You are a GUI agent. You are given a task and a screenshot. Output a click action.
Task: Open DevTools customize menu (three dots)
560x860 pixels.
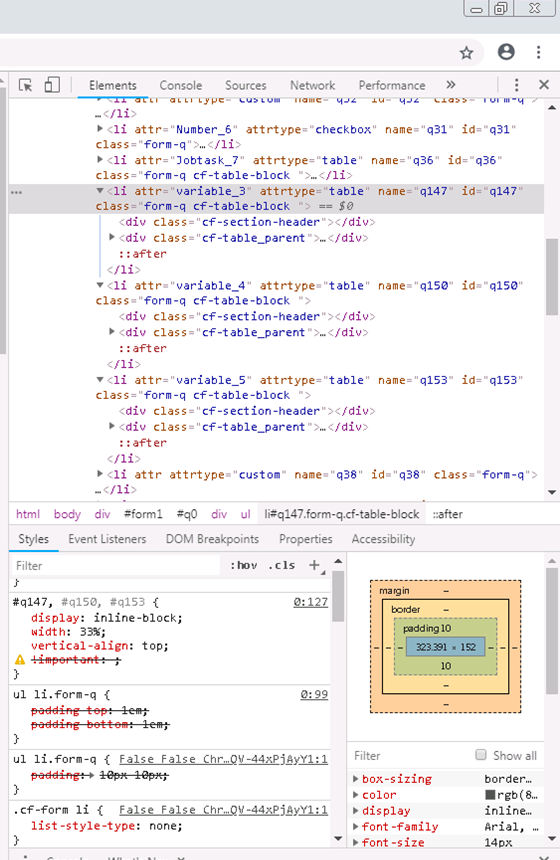tap(516, 85)
